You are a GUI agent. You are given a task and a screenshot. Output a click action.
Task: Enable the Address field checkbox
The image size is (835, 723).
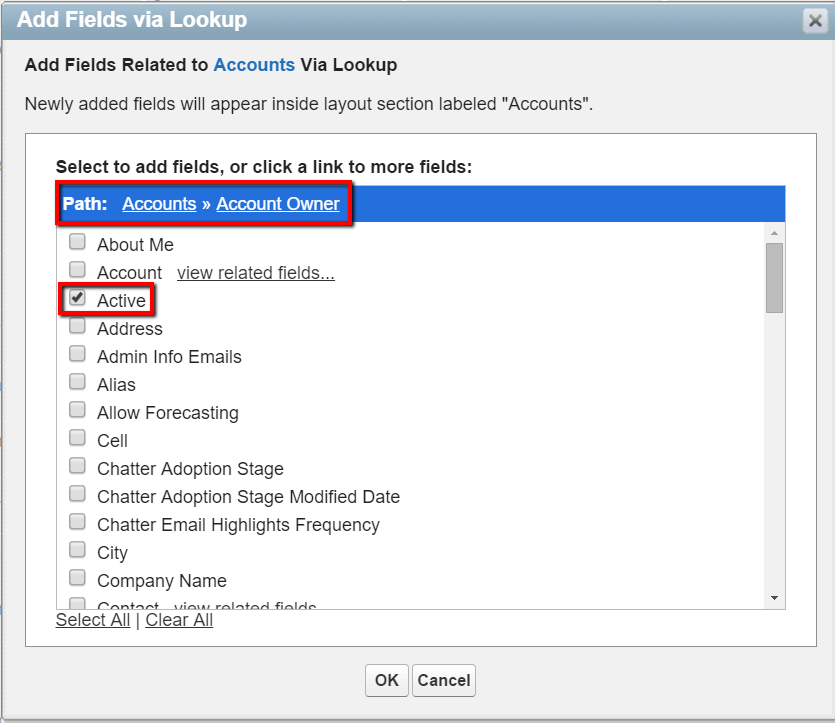point(77,326)
